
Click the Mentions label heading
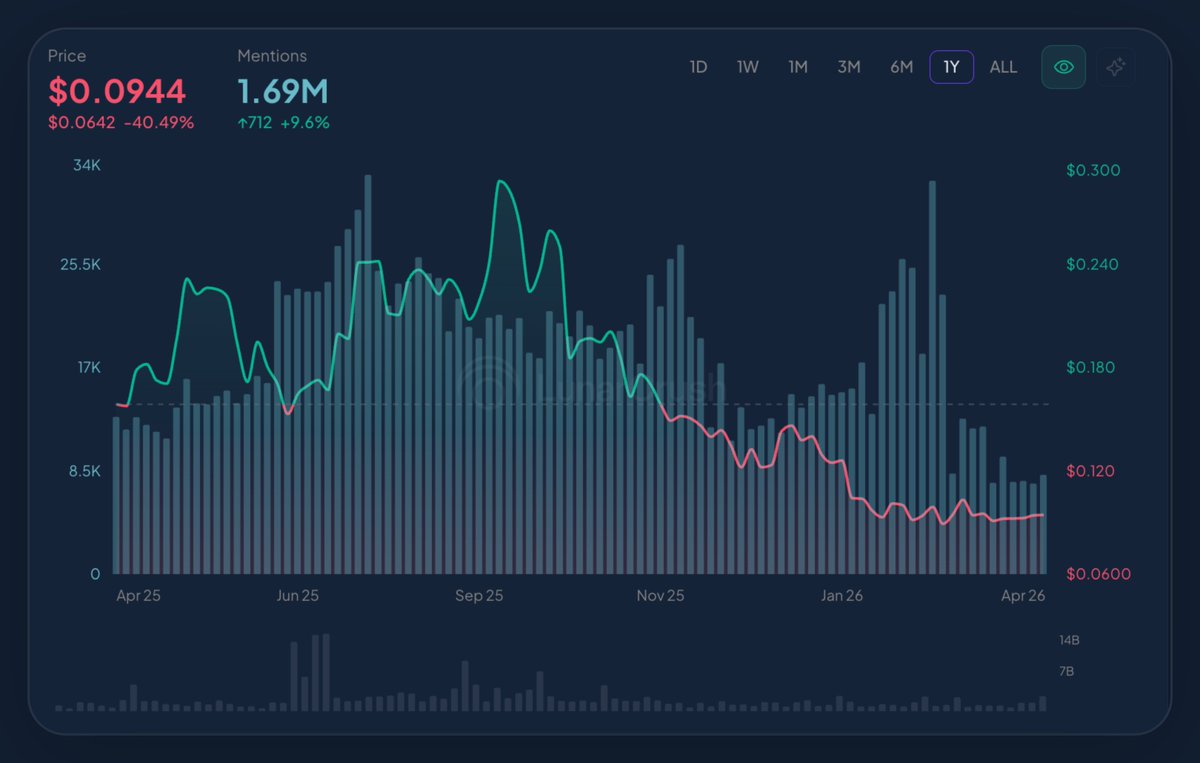click(272, 56)
